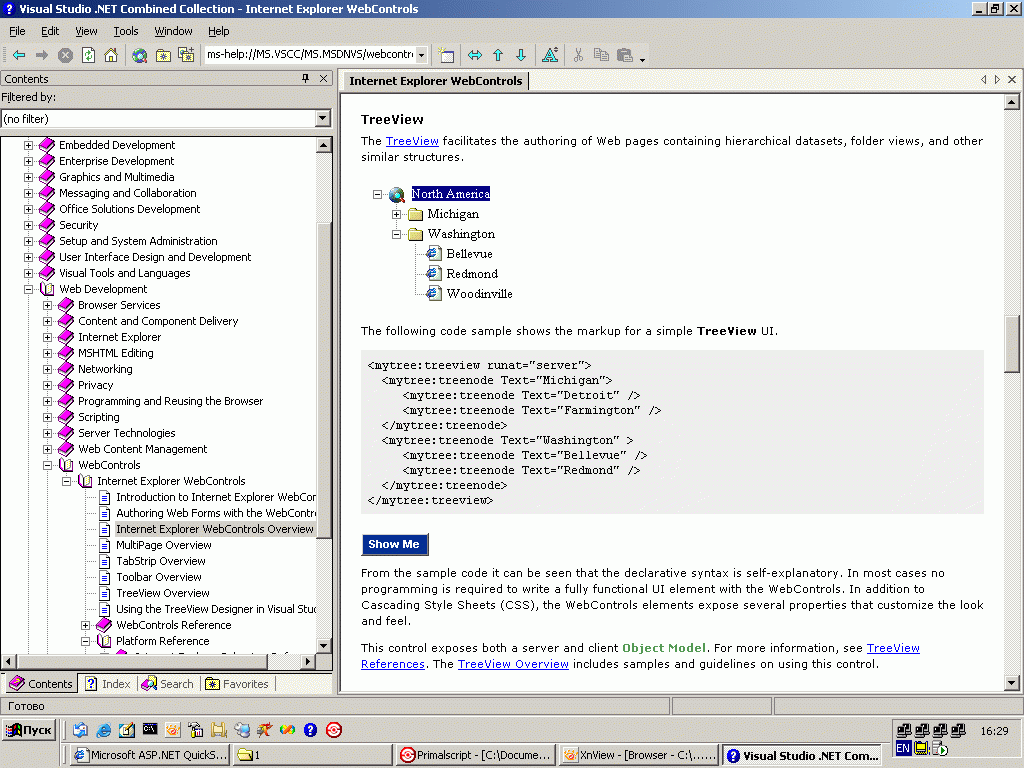The width and height of the screenshot is (1024, 768).
Task: Click the Cut scissors icon
Action: 578,56
